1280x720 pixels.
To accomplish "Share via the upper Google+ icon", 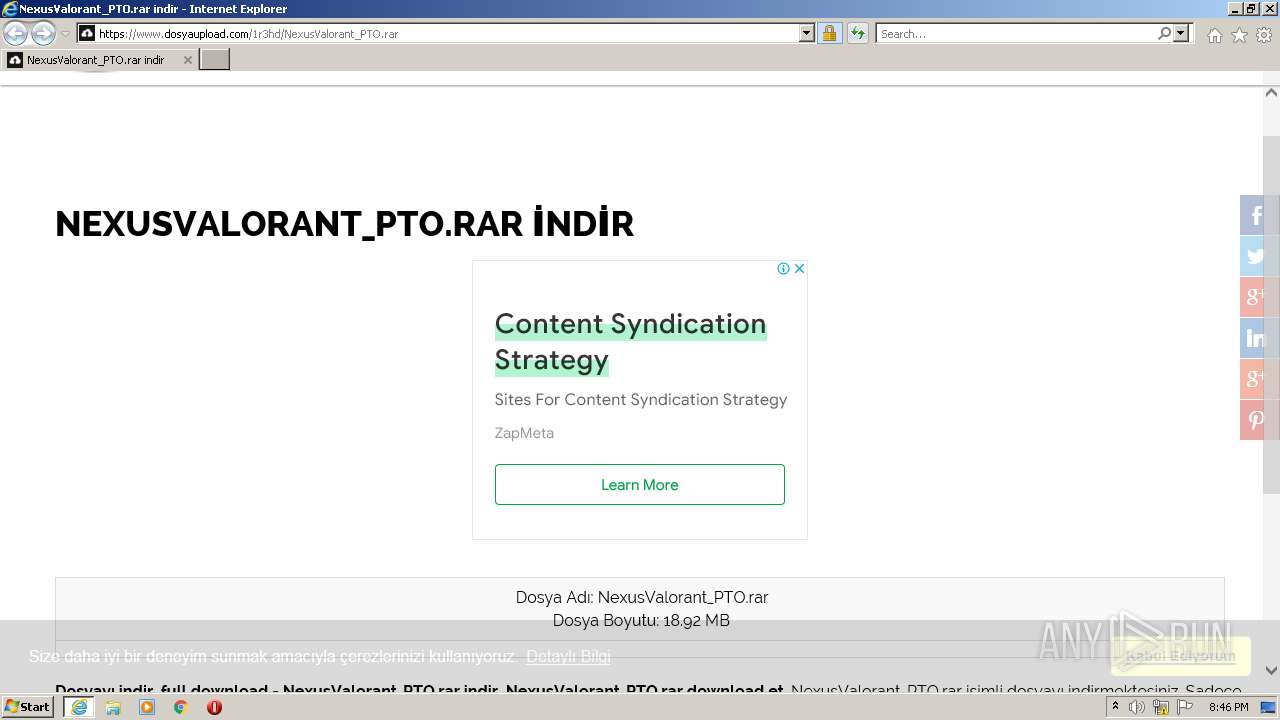I will click(x=1257, y=297).
